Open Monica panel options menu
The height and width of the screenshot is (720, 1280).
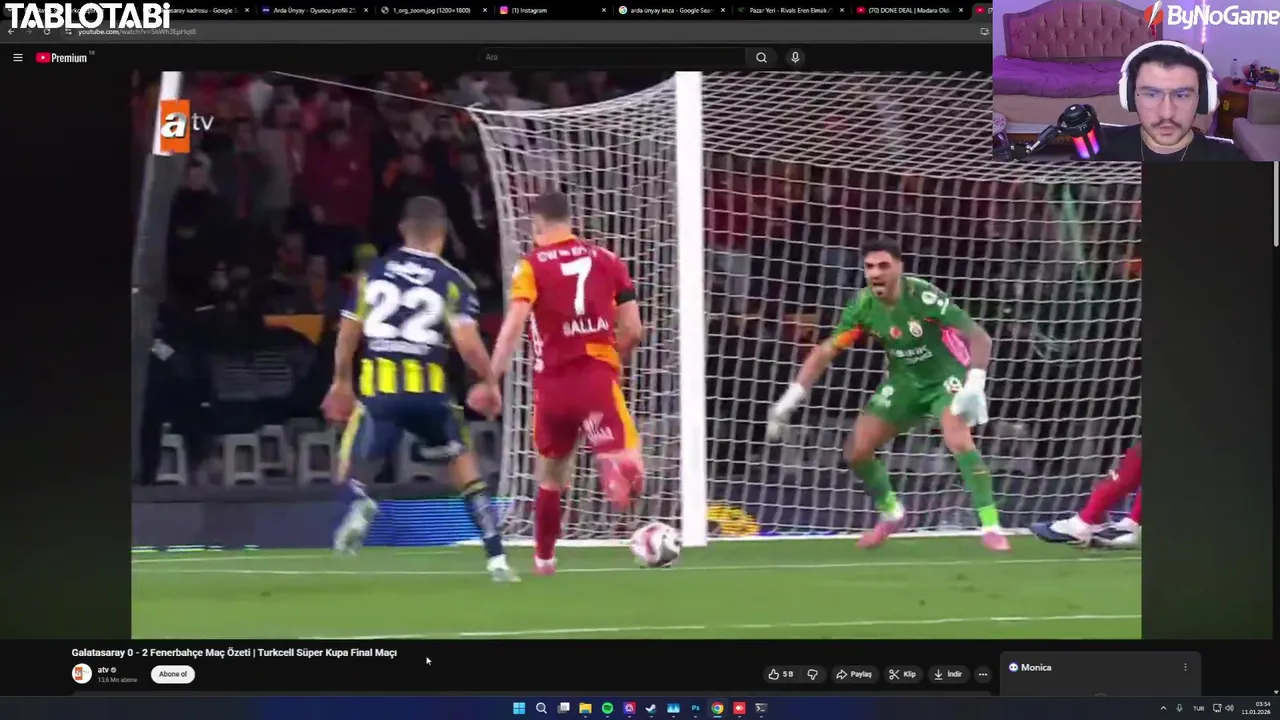click(1185, 667)
